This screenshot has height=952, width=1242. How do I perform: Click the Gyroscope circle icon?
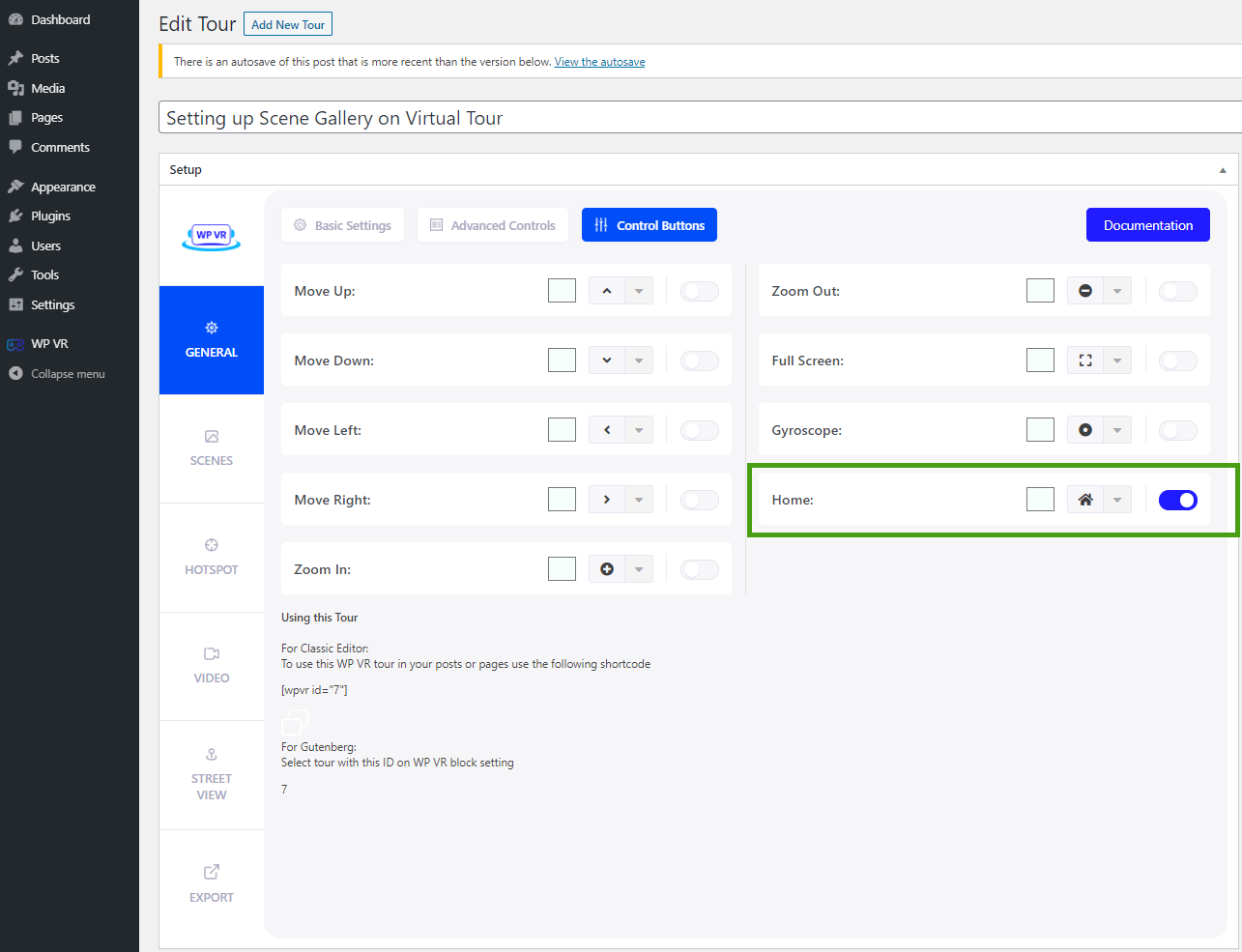(x=1085, y=430)
